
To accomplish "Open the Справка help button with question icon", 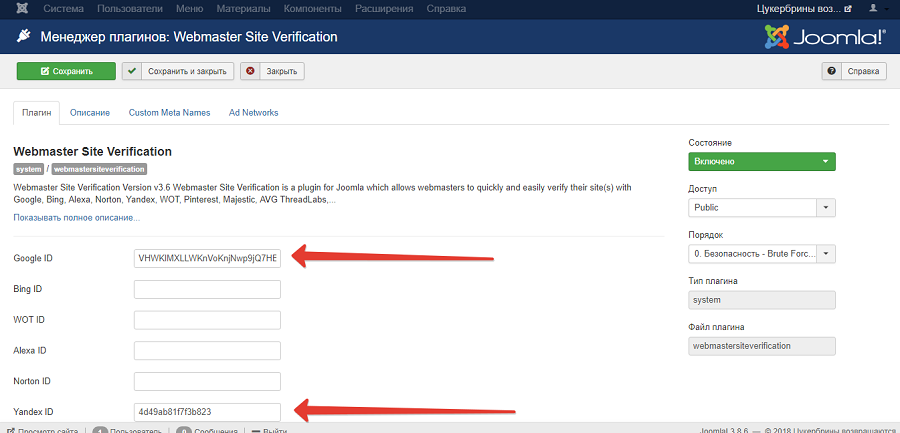I will click(x=853, y=71).
